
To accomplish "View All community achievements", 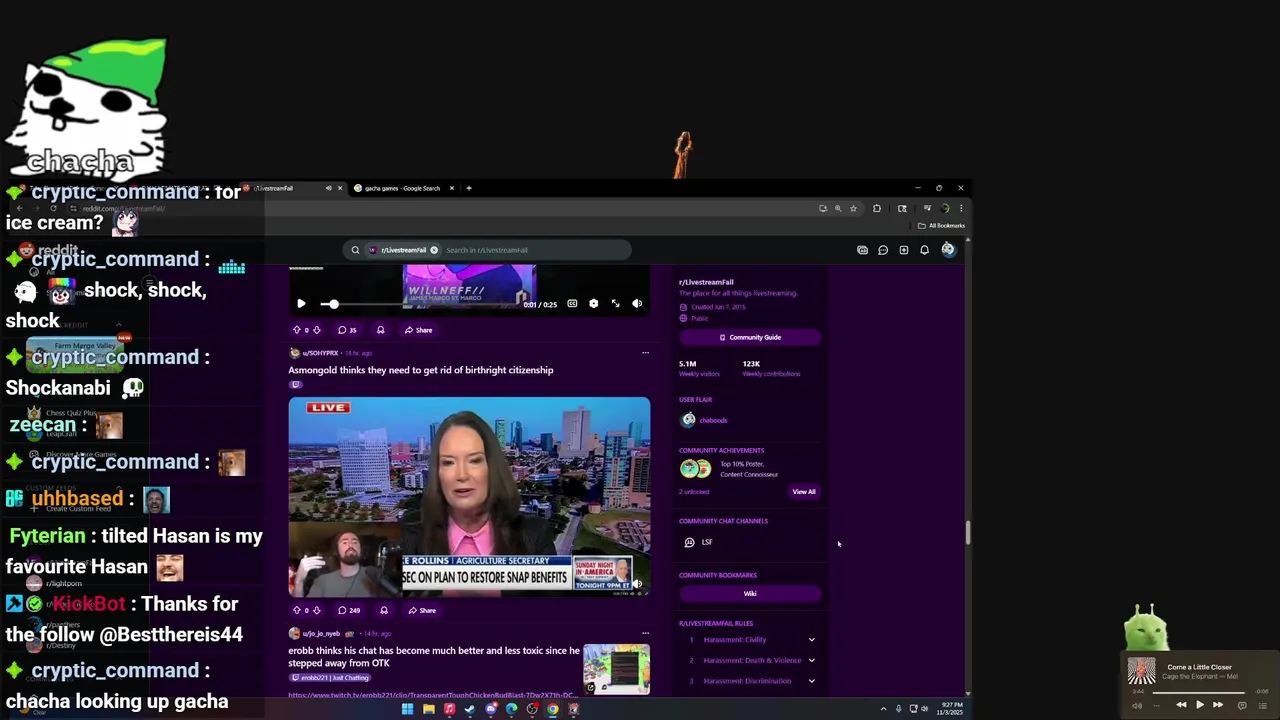I will pyautogui.click(x=804, y=492).
